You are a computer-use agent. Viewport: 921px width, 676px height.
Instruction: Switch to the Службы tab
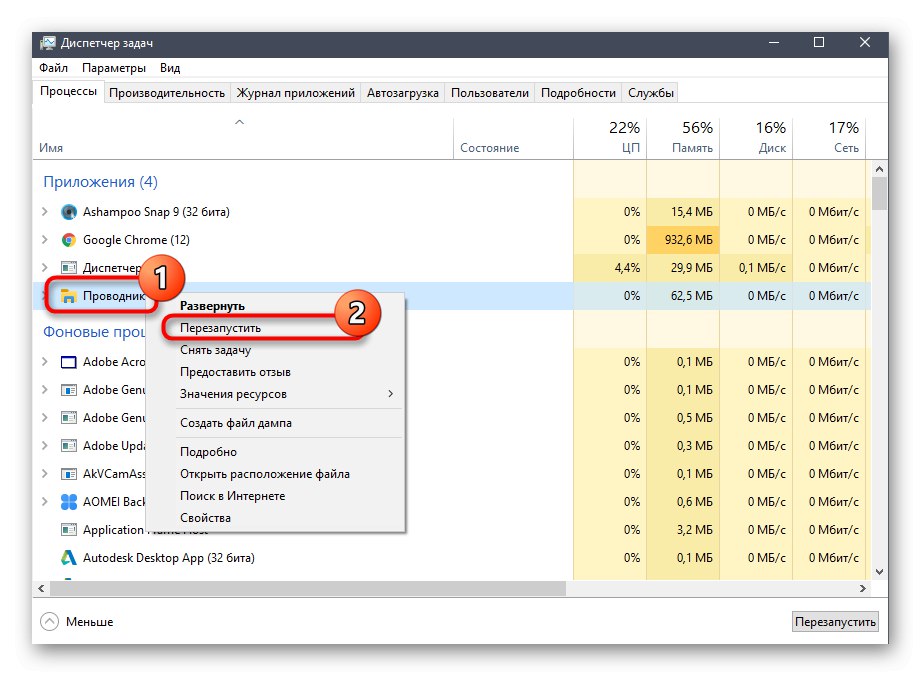tap(651, 93)
